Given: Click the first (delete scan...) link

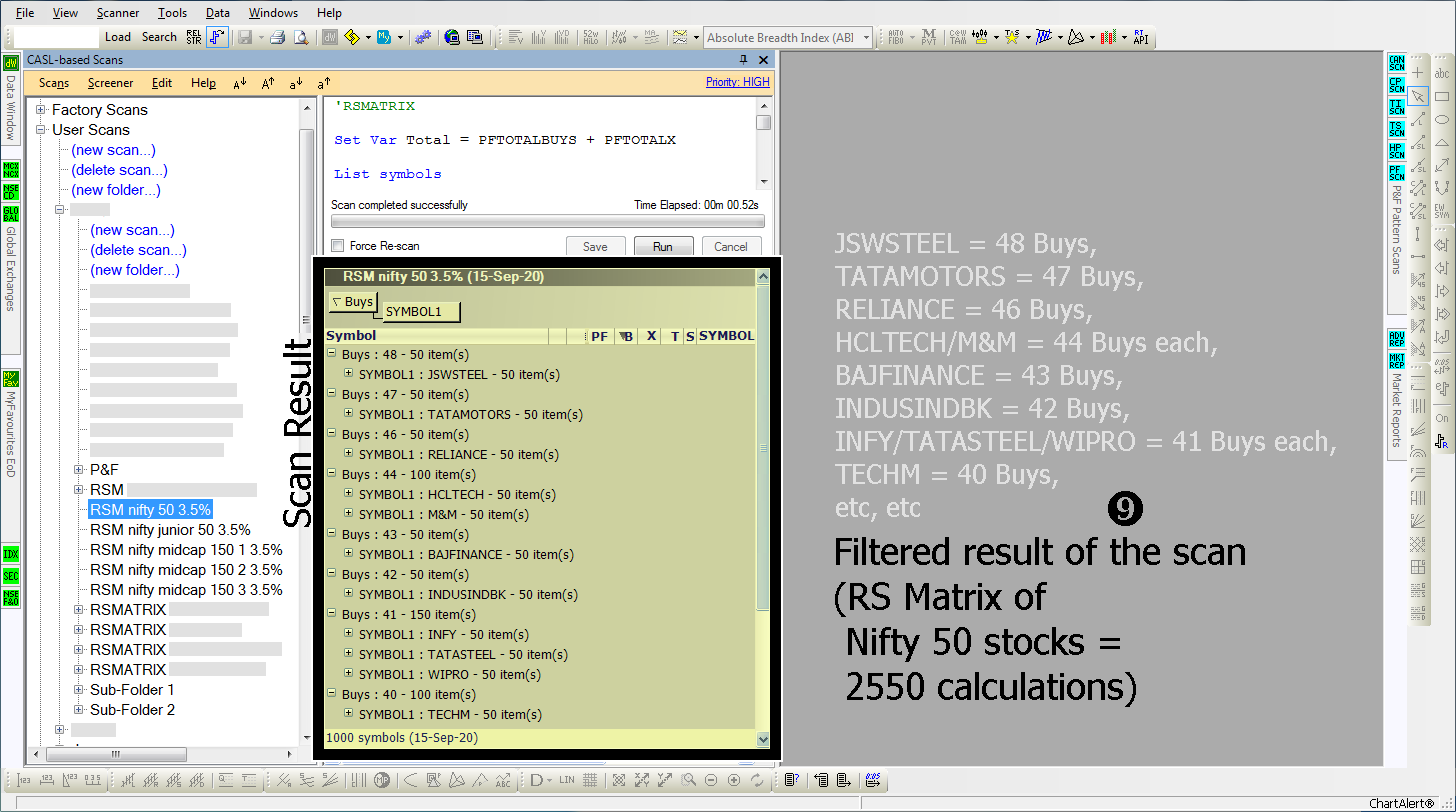Looking at the screenshot, I should (119, 170).
